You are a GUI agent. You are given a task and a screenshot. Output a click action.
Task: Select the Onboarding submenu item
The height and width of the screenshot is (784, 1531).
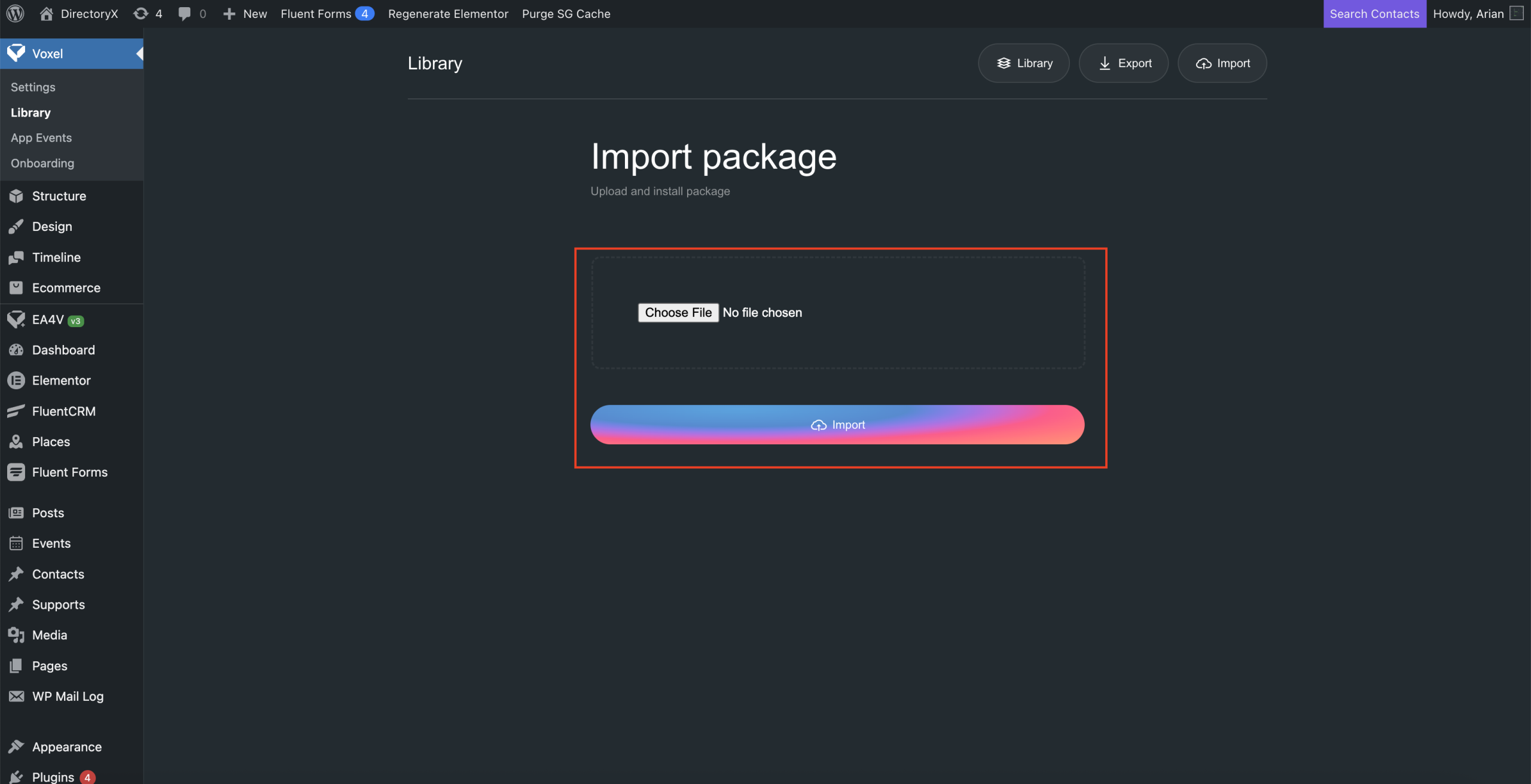point(42,163)
